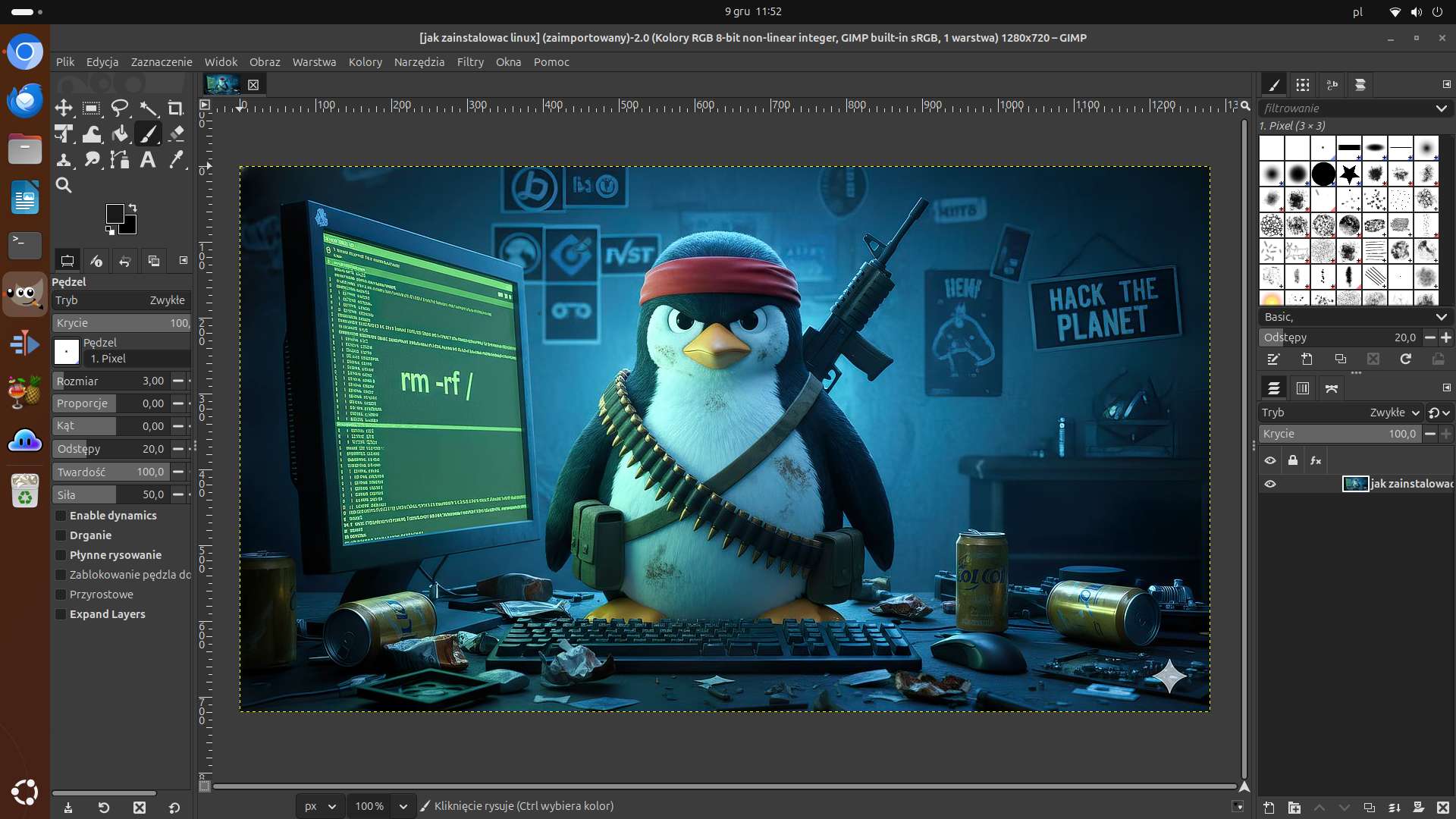Enable the Drganie checkbox
1456x819 pixels.
pyautogui.click(x=61, y=535)
